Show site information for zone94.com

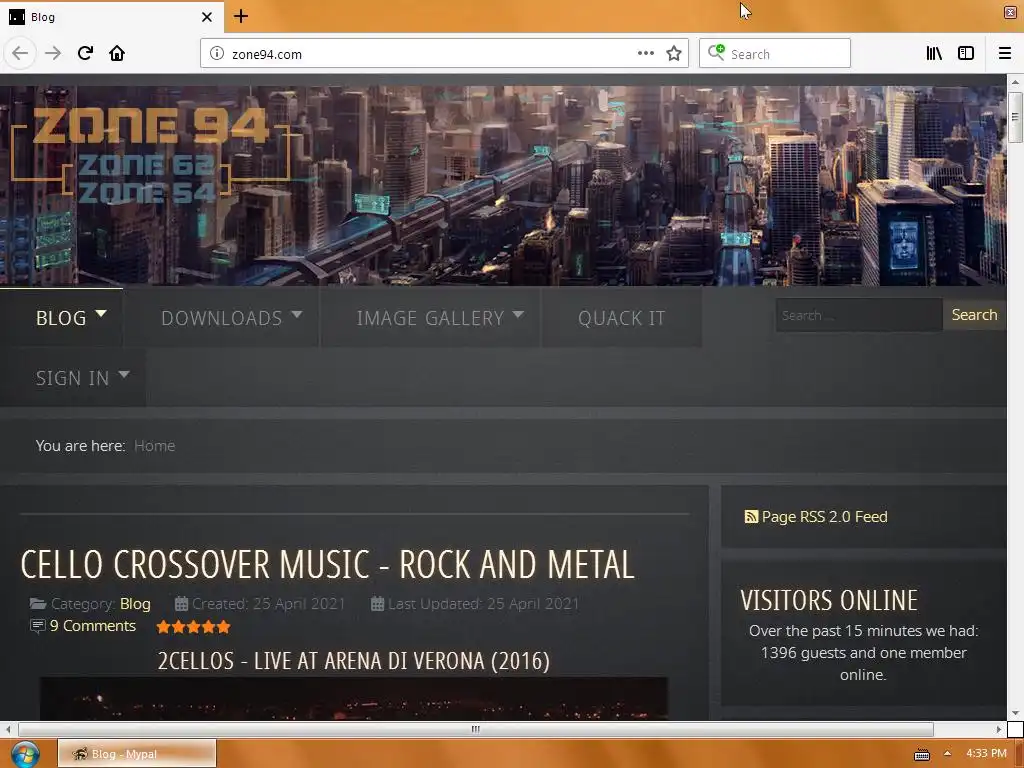tap(217, 54)
